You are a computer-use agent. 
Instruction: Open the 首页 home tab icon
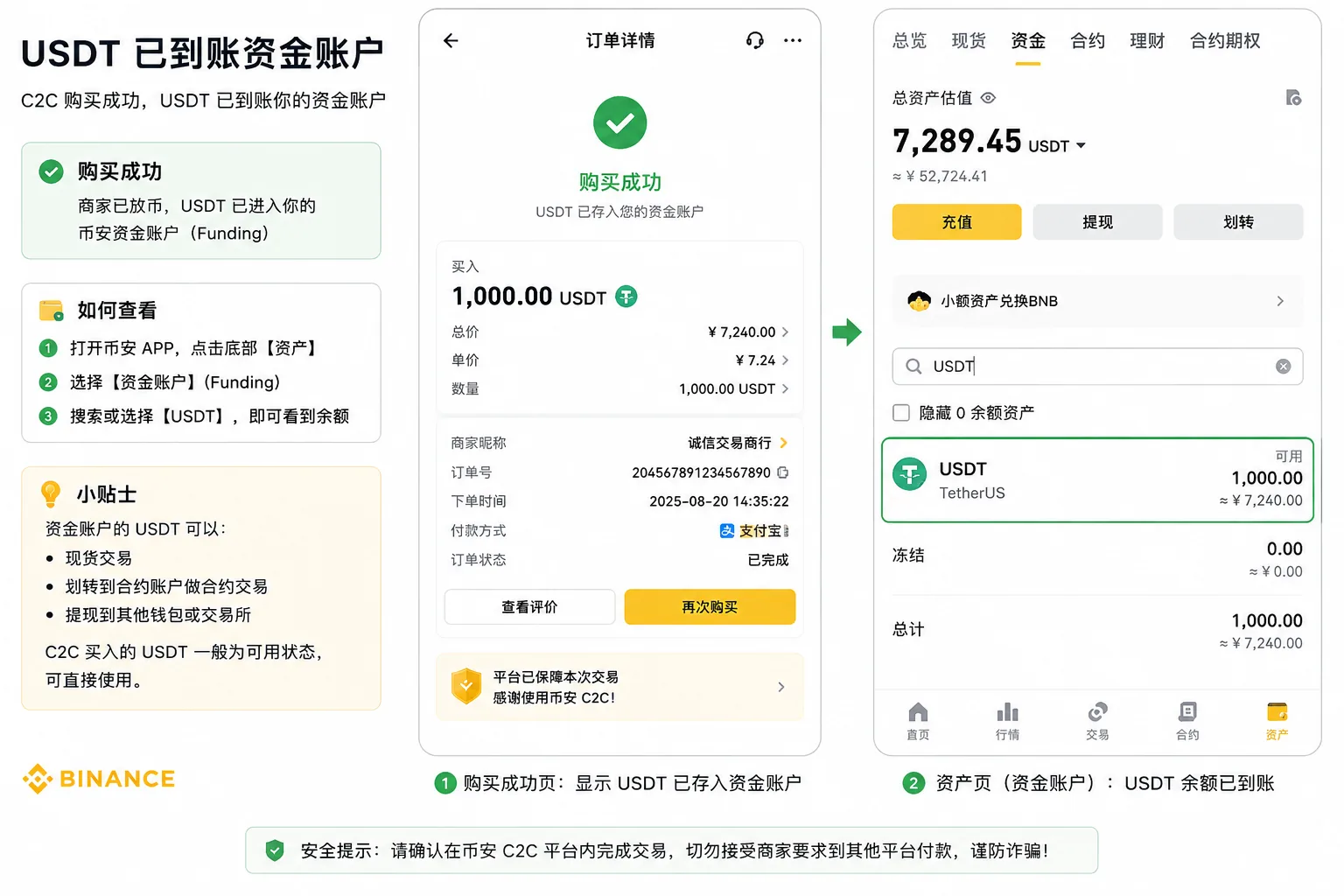coord(918,712)
